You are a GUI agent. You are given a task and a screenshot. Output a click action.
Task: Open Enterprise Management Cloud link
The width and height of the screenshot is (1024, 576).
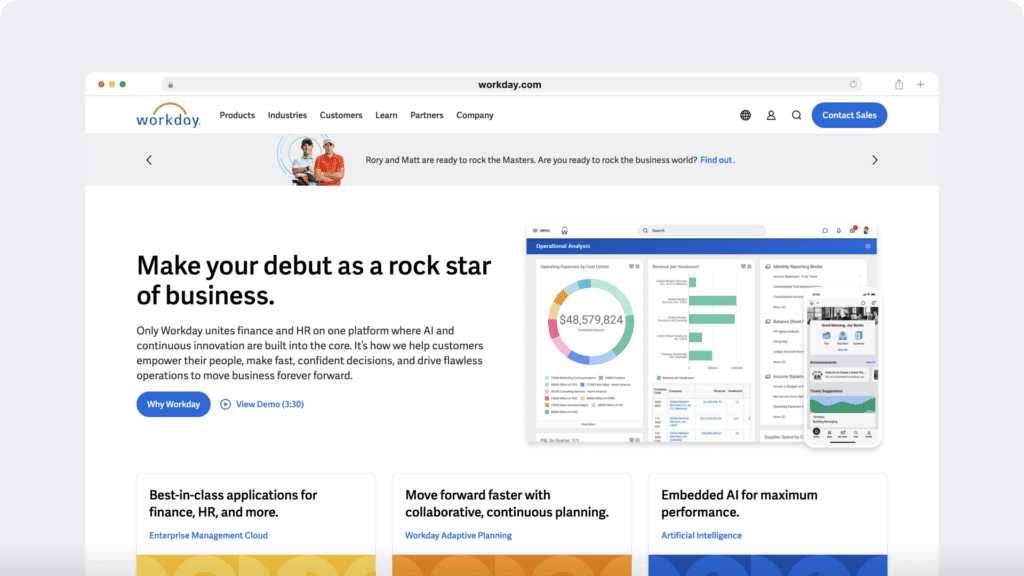click(208, 536)
